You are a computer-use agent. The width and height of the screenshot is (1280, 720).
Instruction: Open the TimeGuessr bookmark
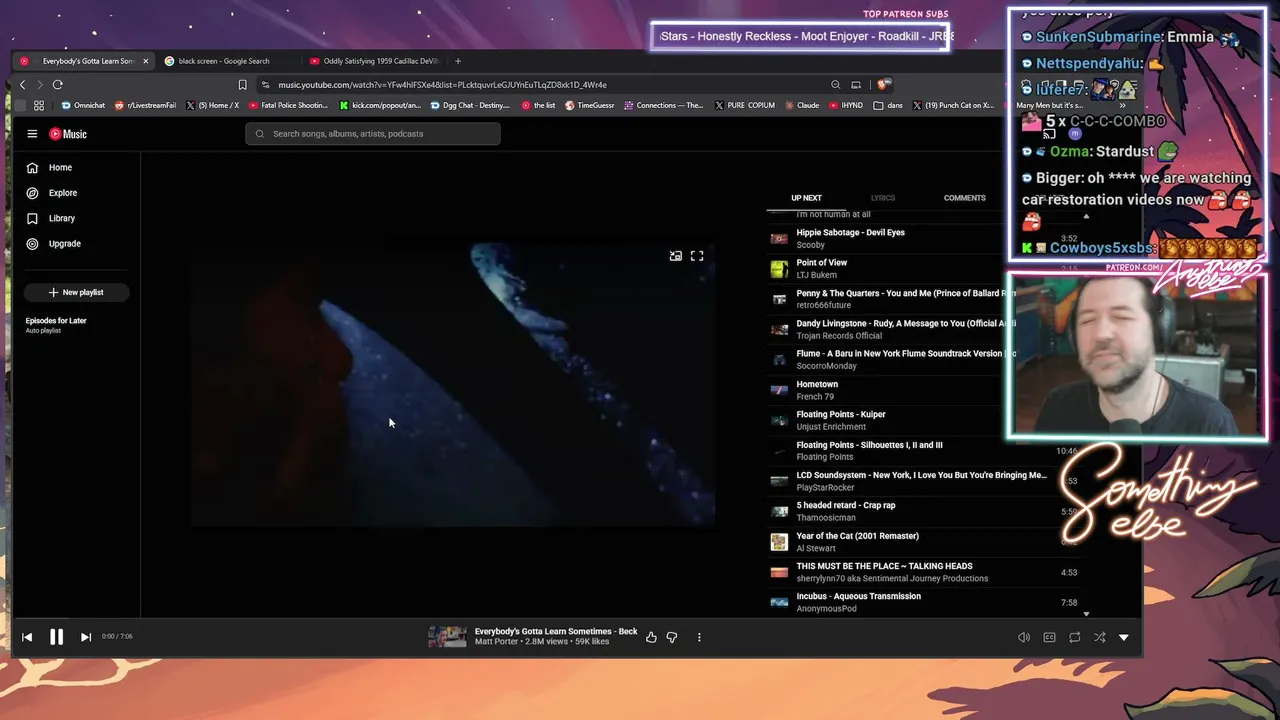[x=590, y=105]
